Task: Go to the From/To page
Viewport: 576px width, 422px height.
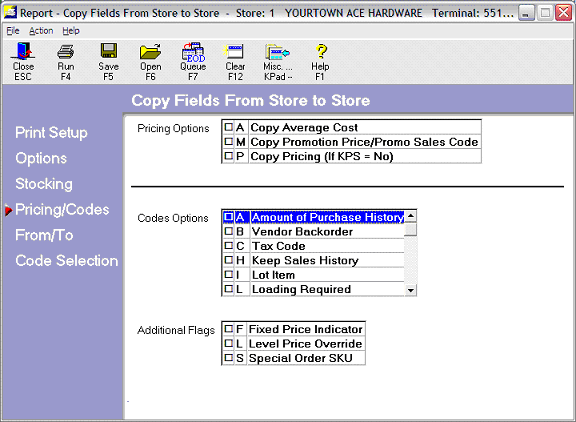Action: pyautogui.click(x=44, y=235)
